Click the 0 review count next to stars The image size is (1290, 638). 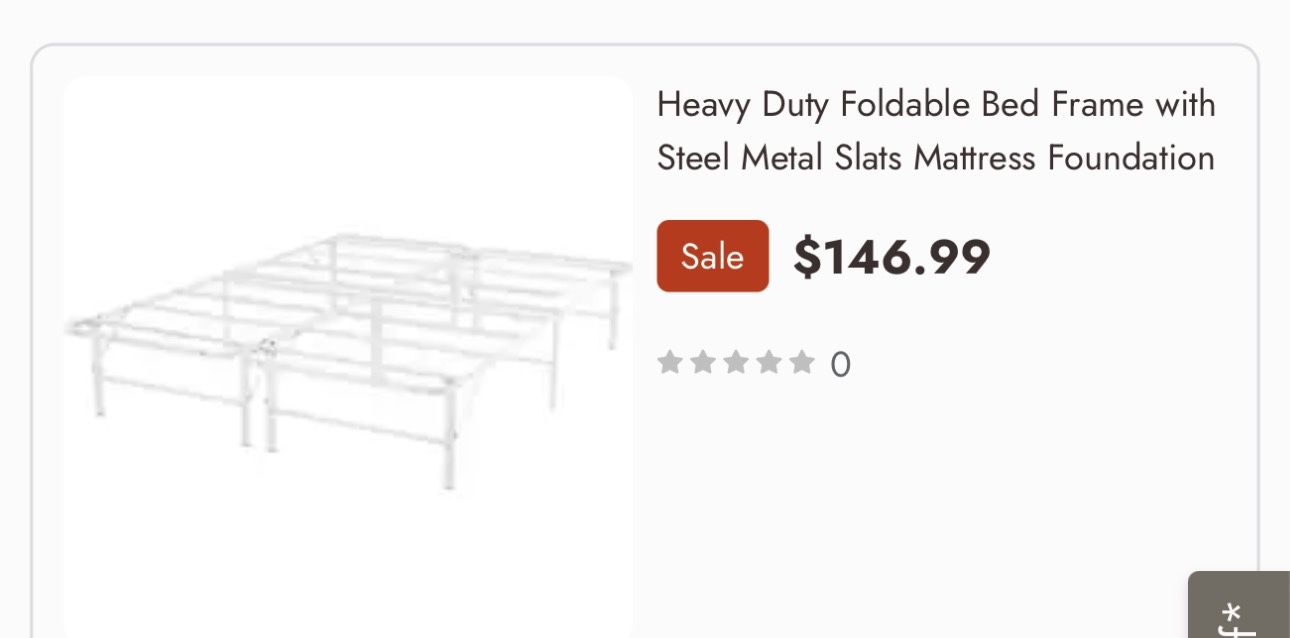click(840, 365)
